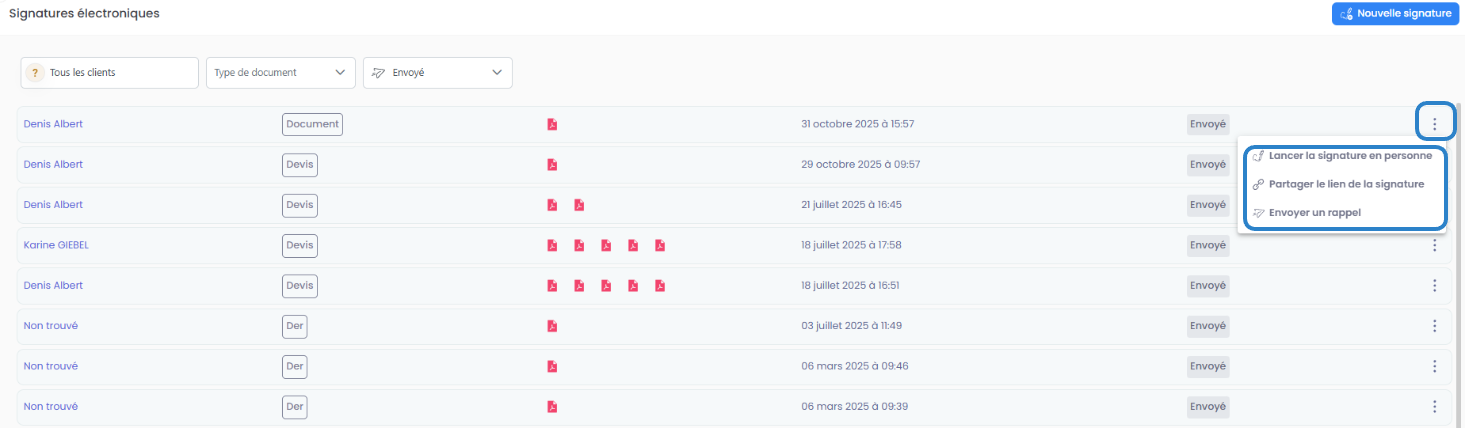
Task: Click the date 21 juillet 2025 à 16:45
Action: coord(852,205)
